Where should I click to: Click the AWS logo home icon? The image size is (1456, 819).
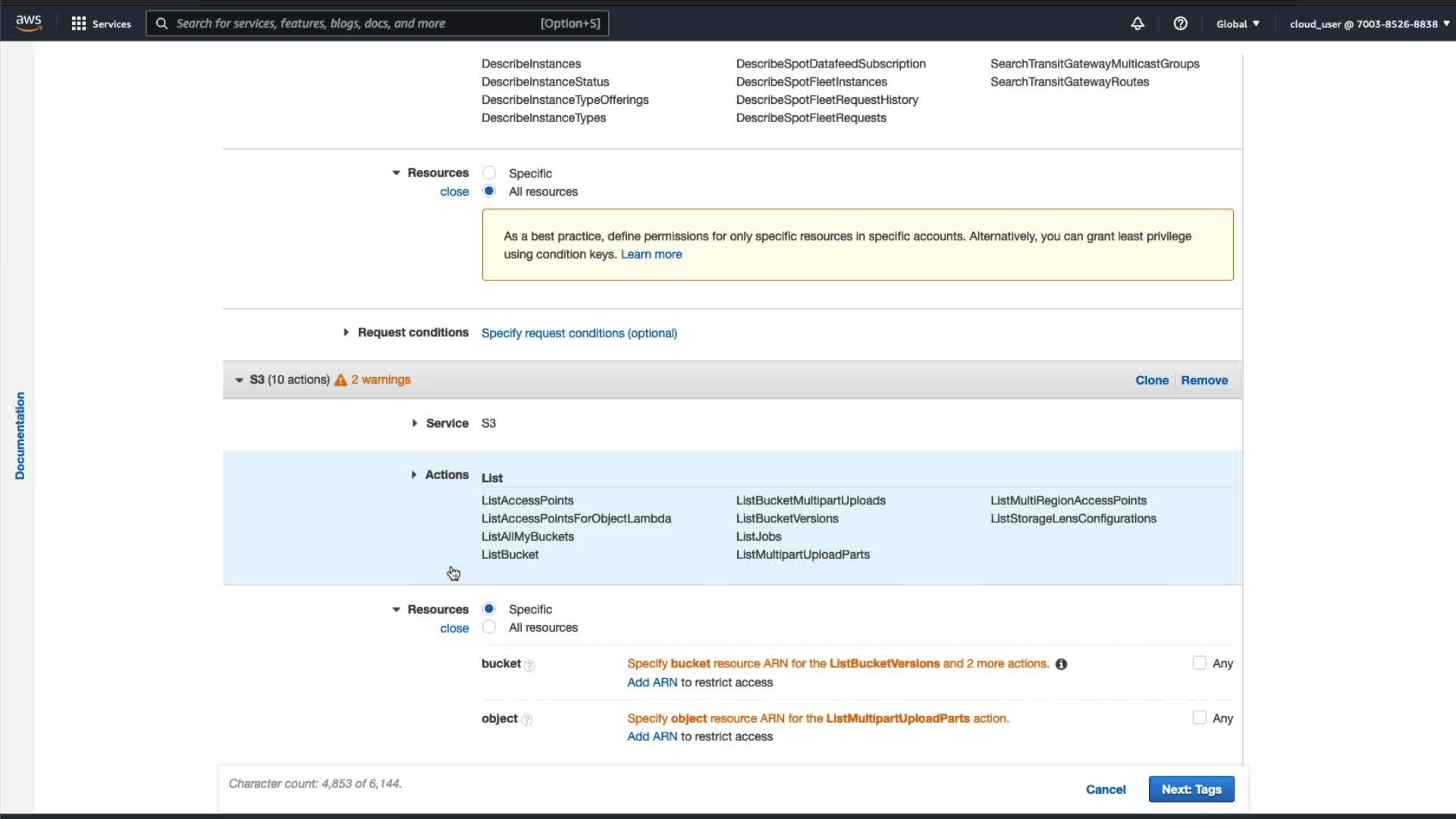(x=28, y=23)
